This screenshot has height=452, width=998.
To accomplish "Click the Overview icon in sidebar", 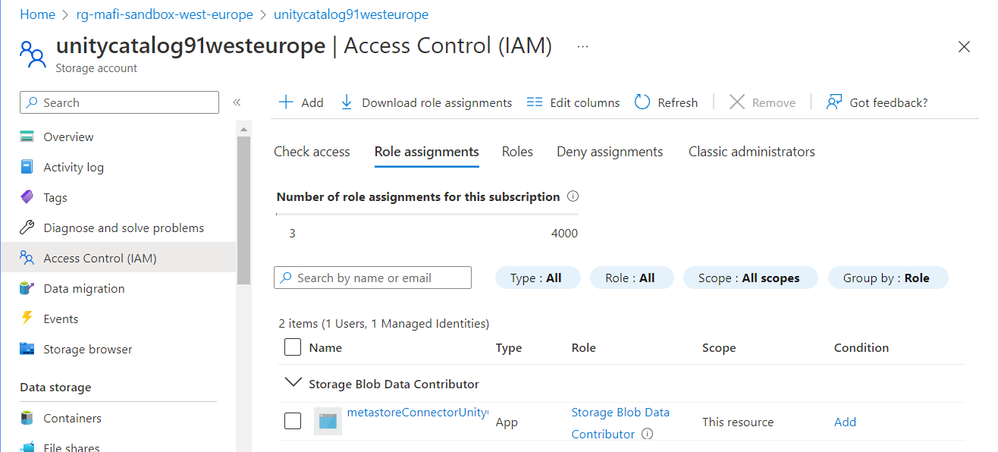I will coord(27,137).
